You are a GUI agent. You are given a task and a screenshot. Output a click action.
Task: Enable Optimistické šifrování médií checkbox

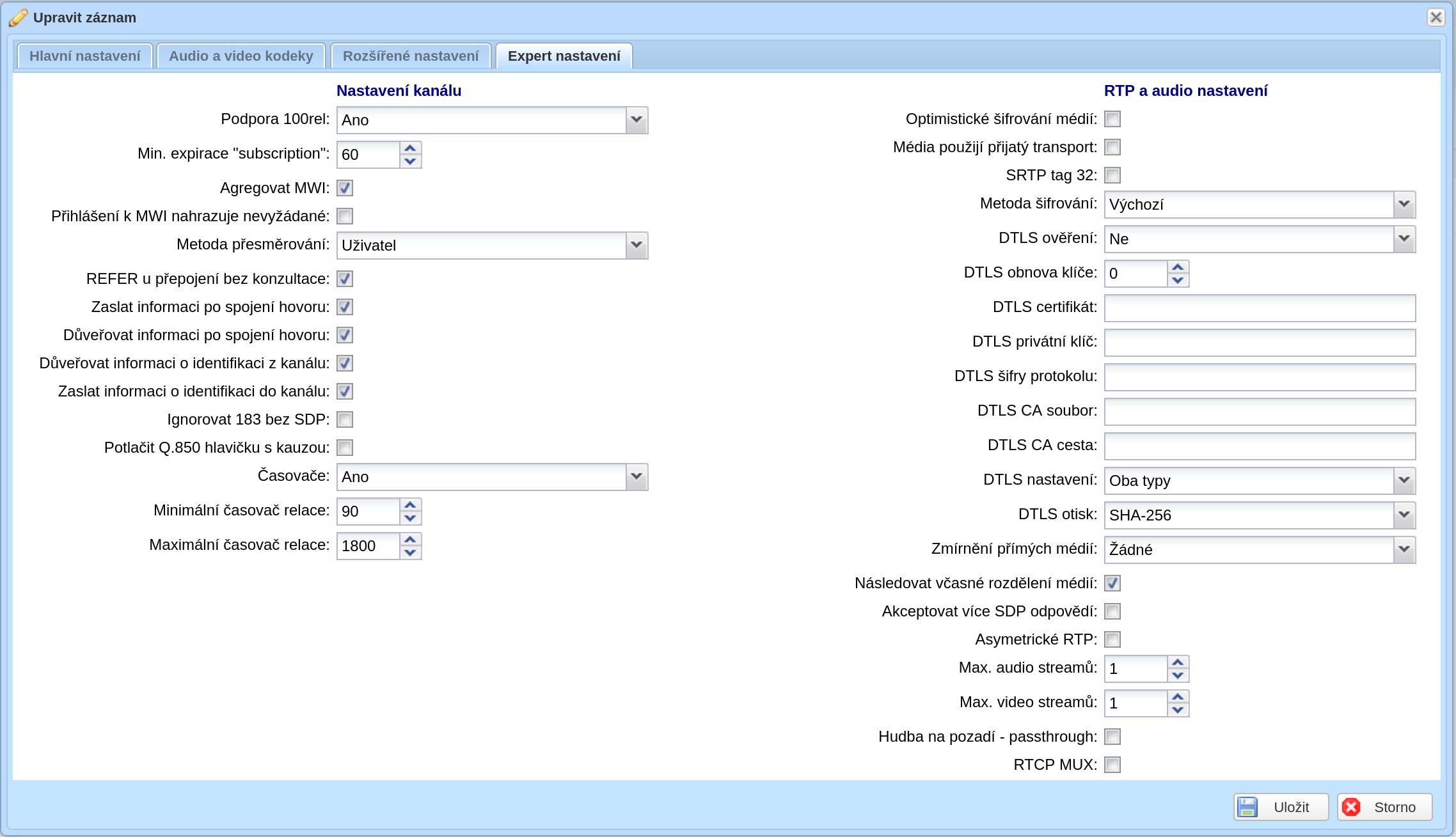click(1112, 119)
